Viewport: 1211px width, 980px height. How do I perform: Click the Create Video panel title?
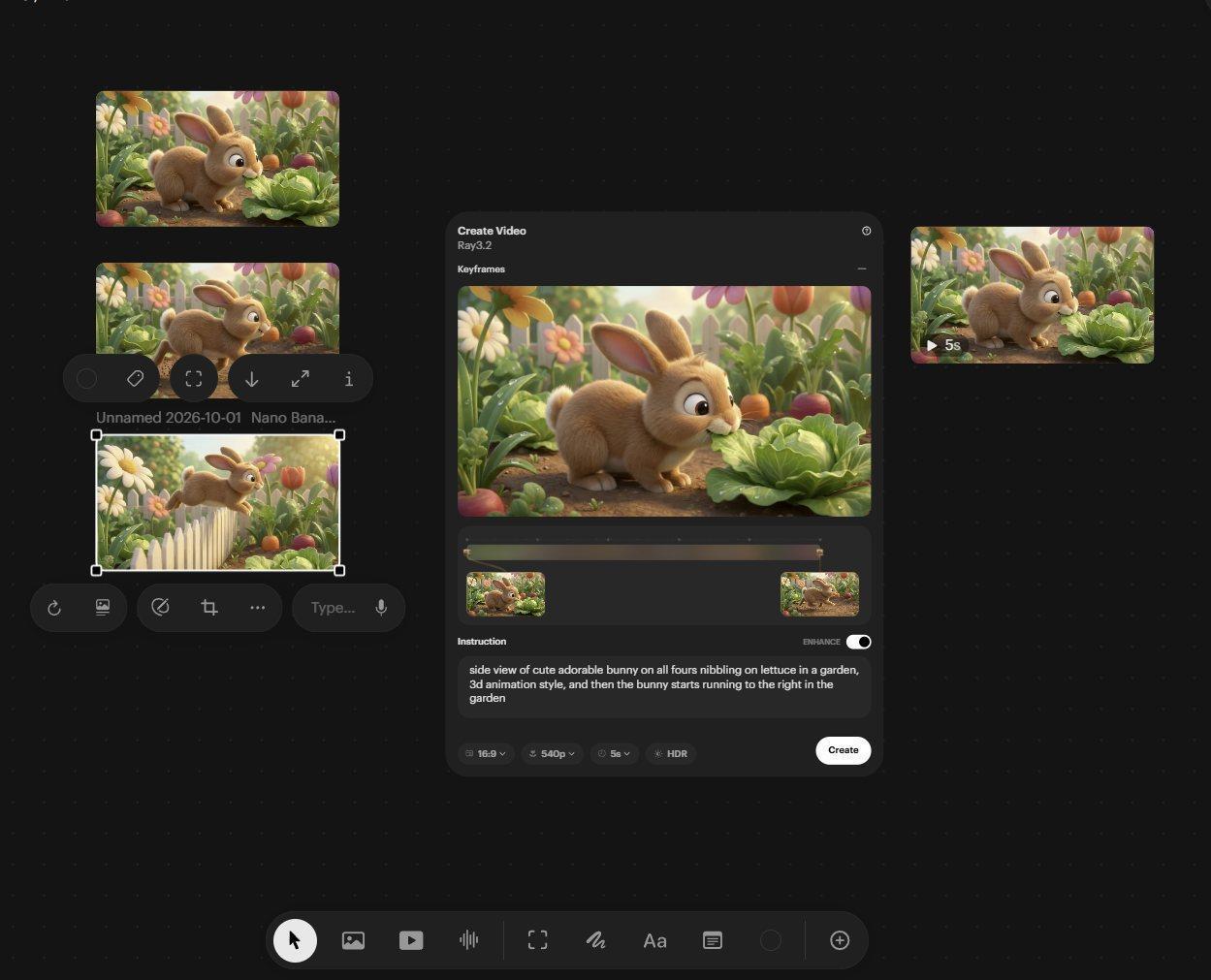click(492, 231)
